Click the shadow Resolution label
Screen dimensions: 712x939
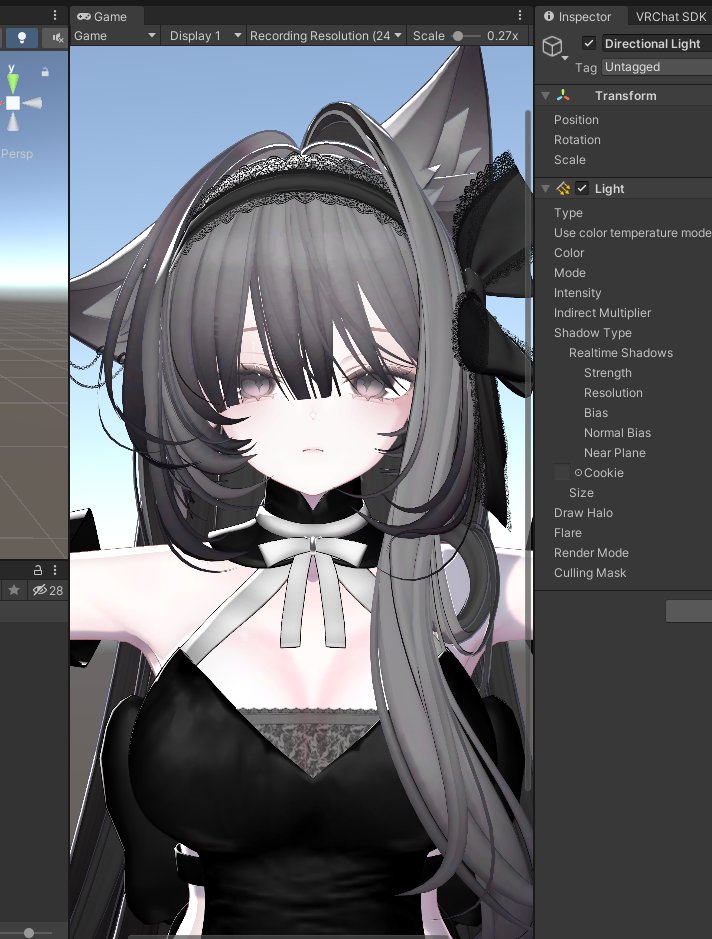click(x=613, y=393)
